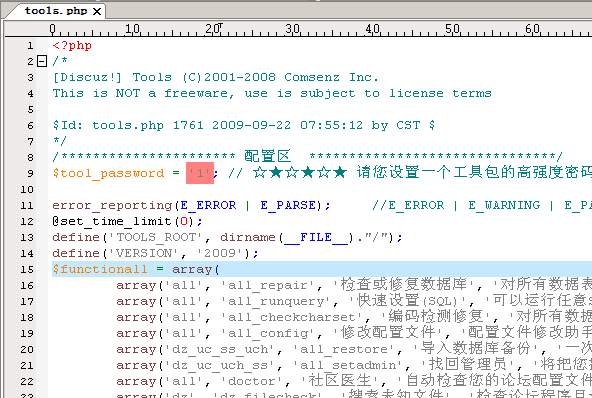Viewport: 592px width, 398px height.
Task: Click the $functionall variable on line 15
Action: 100,269
